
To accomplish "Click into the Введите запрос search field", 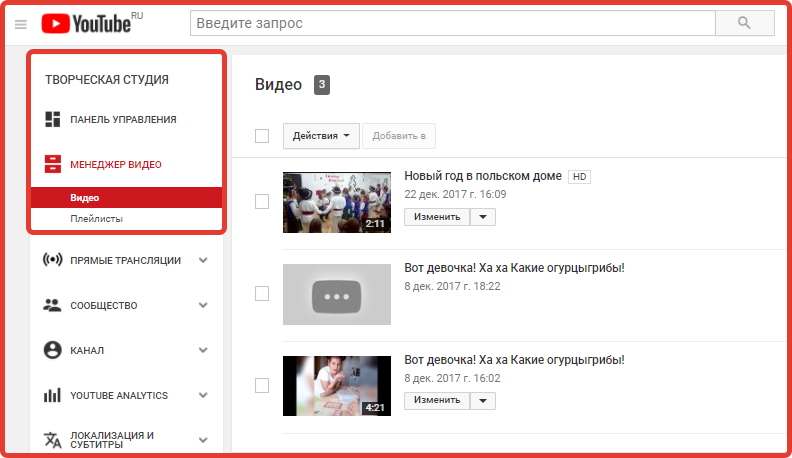I will [x=453, y=23].
